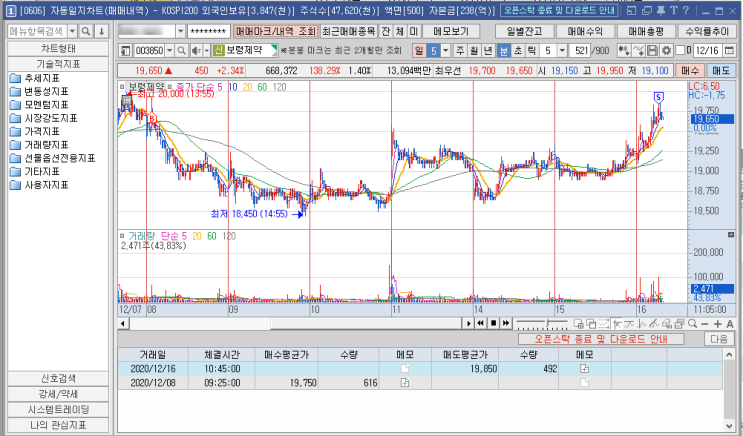
Task: Select the 월 (monthly) period toggle
Action: click(474, 50)
